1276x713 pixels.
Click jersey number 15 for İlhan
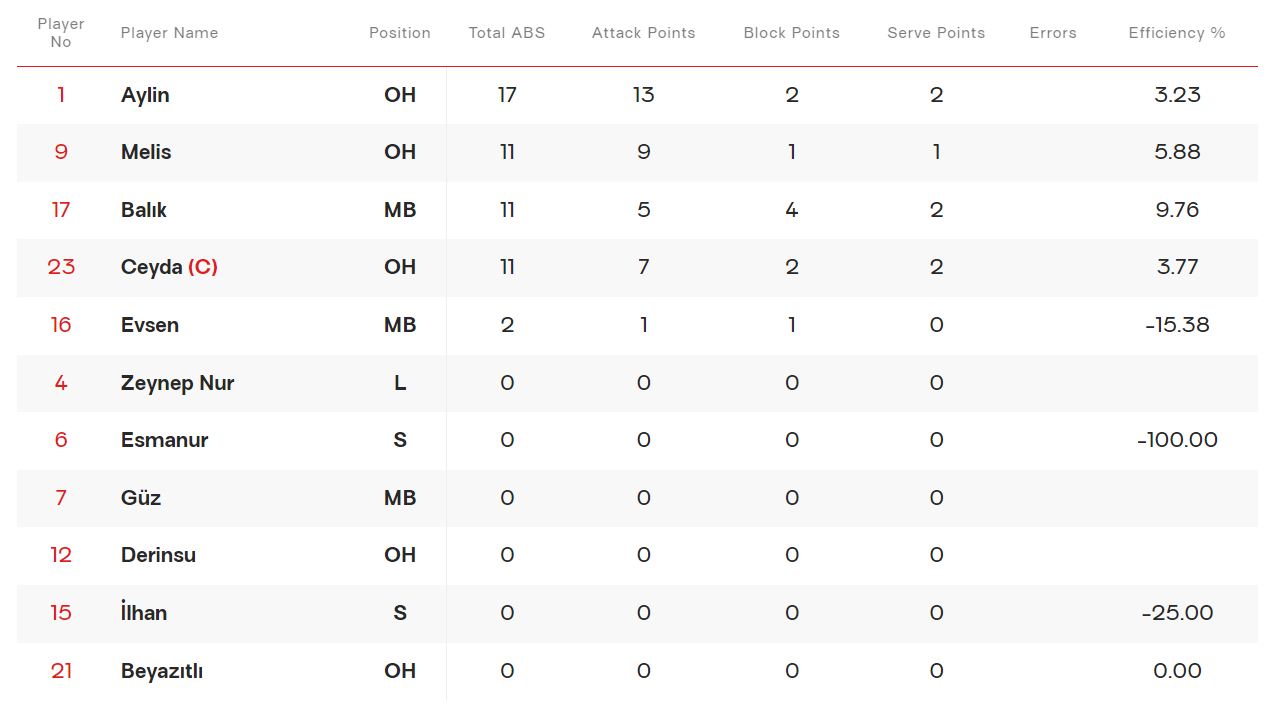(61, 613)
